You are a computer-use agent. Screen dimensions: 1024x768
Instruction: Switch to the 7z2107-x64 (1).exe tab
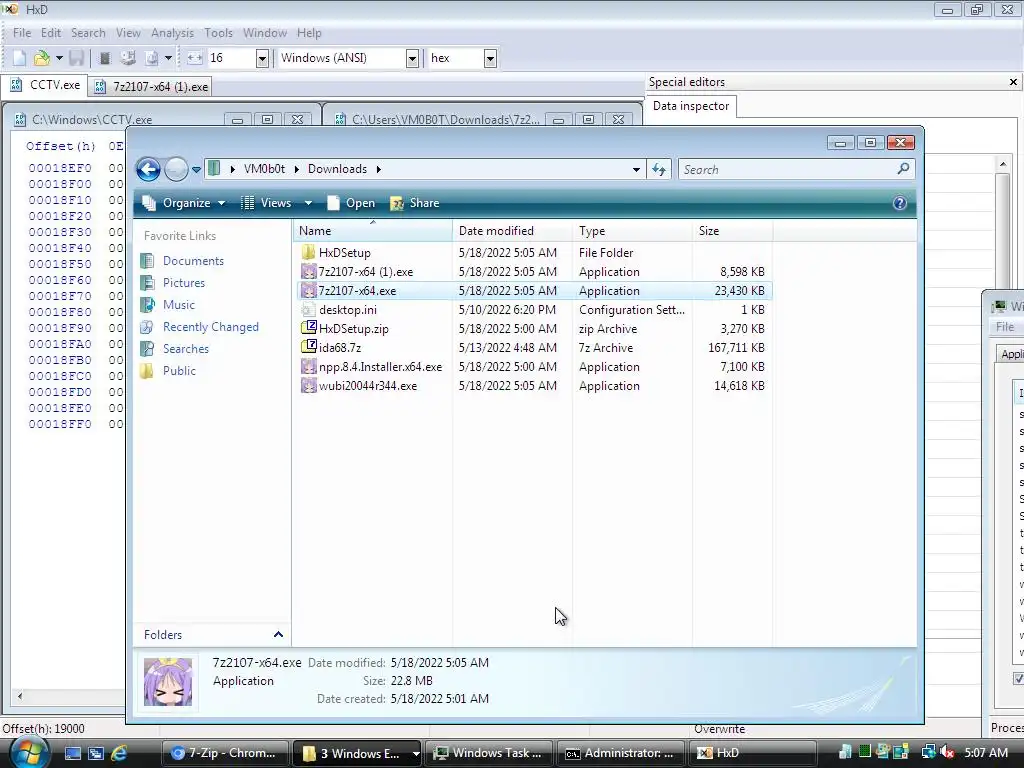(151, 86)
